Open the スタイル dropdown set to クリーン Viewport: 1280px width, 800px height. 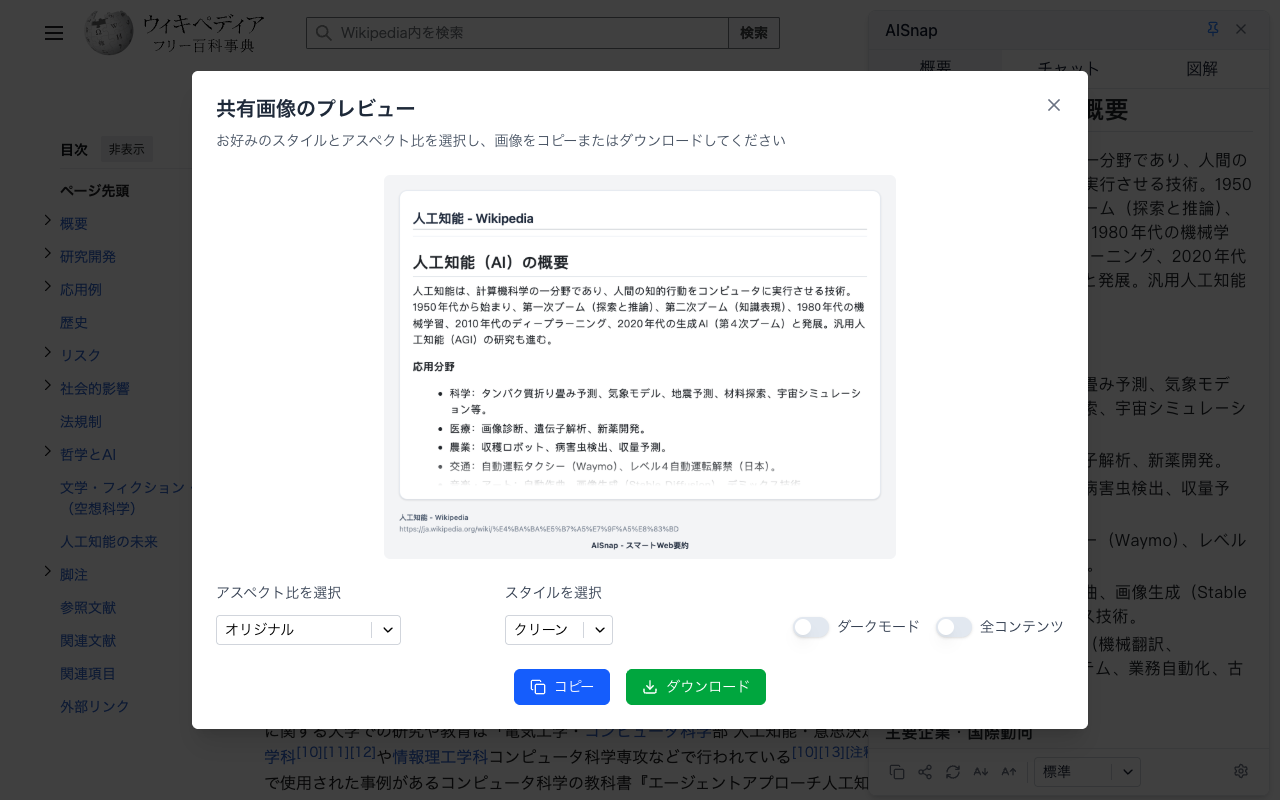coord(559,630)
